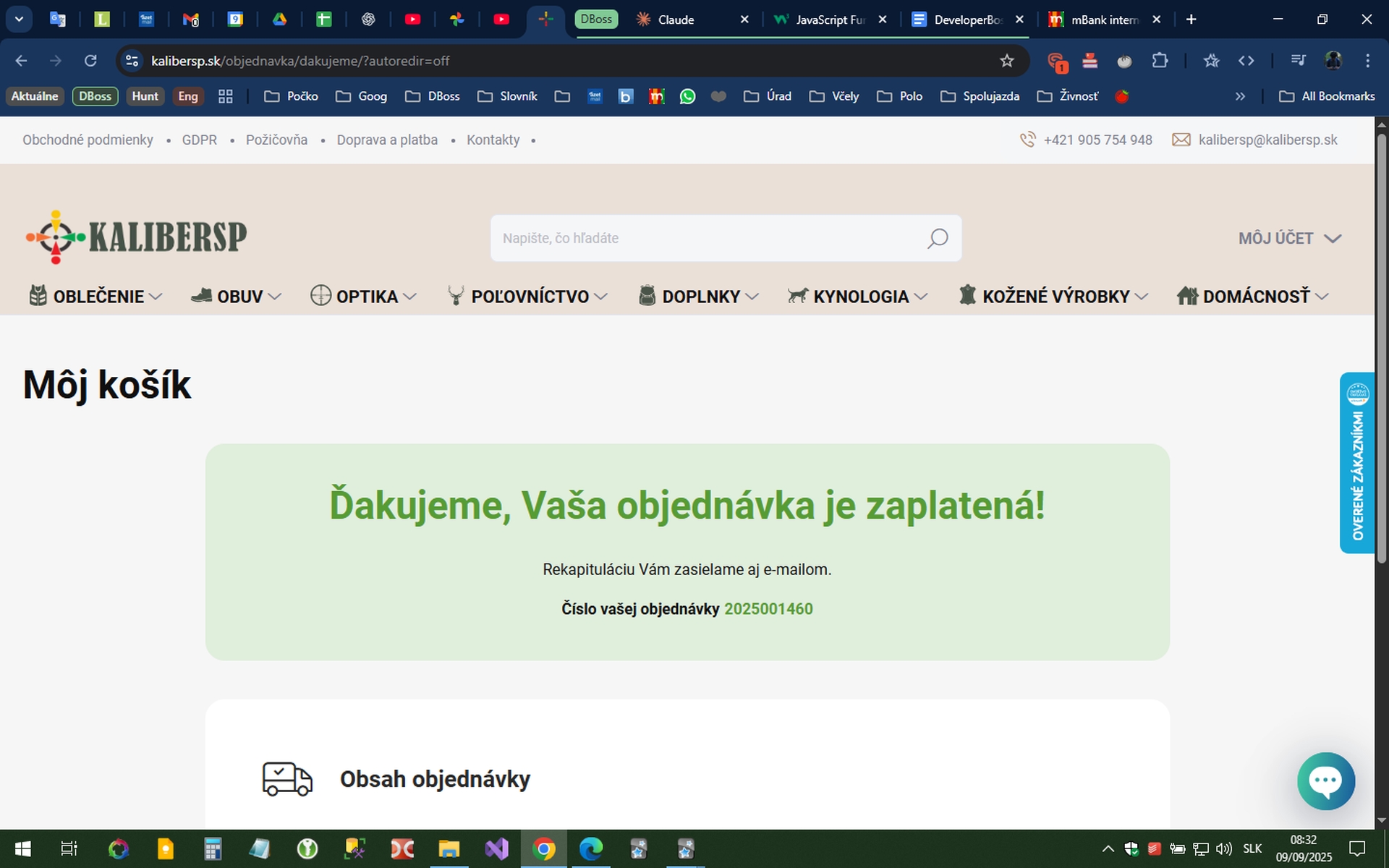Bookmark this page with star icon
The width and height of the screenshot is (1389, 868).
point(1006,61)
